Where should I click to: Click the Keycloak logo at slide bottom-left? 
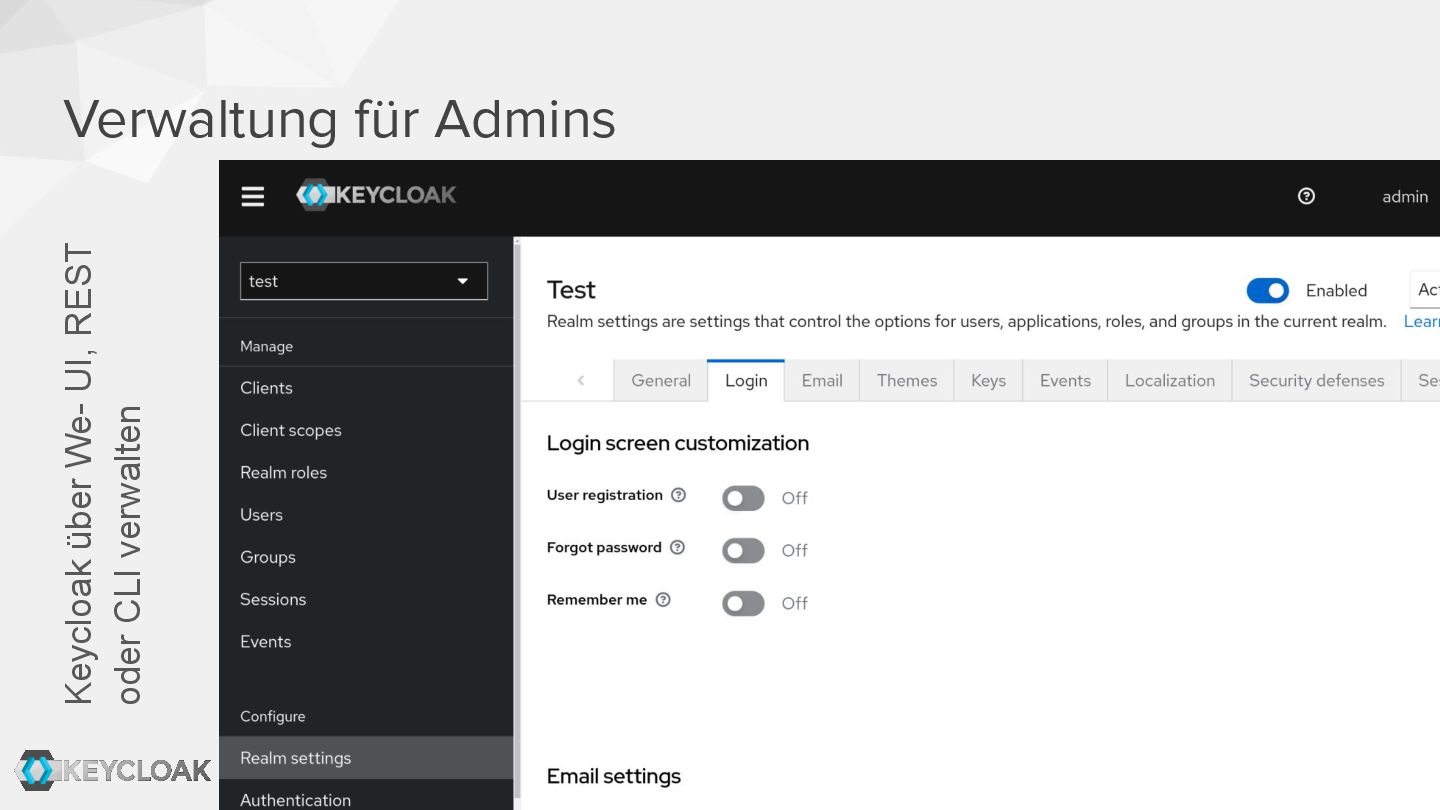[113, 770]
